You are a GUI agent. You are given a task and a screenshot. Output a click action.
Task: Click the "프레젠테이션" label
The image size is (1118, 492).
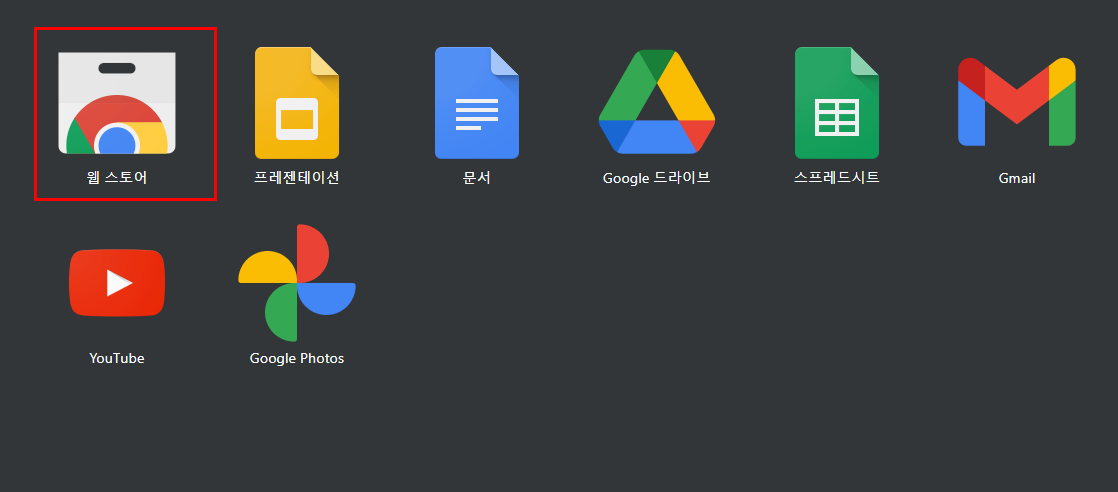click(297, 178)
